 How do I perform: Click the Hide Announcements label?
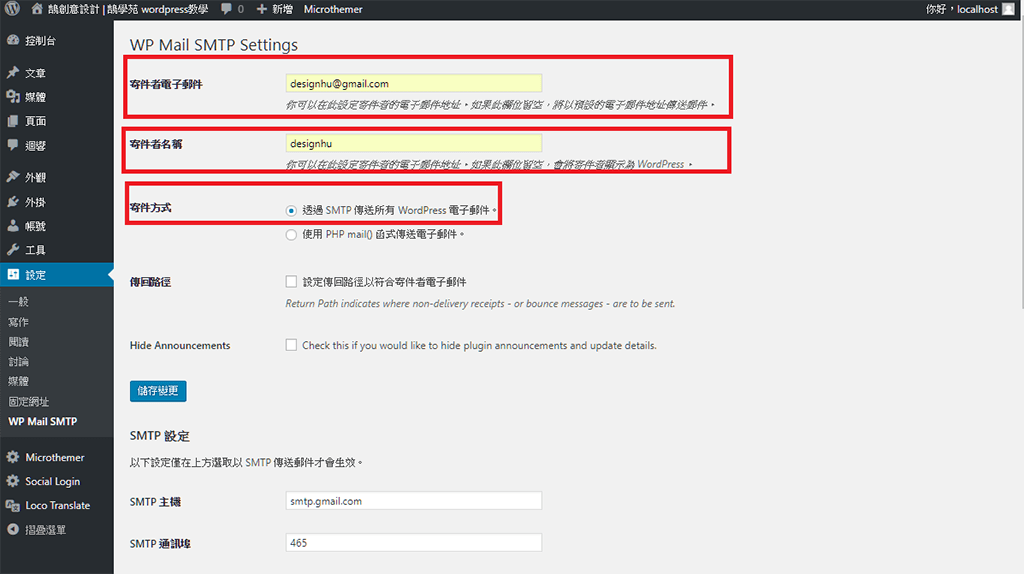180,345
